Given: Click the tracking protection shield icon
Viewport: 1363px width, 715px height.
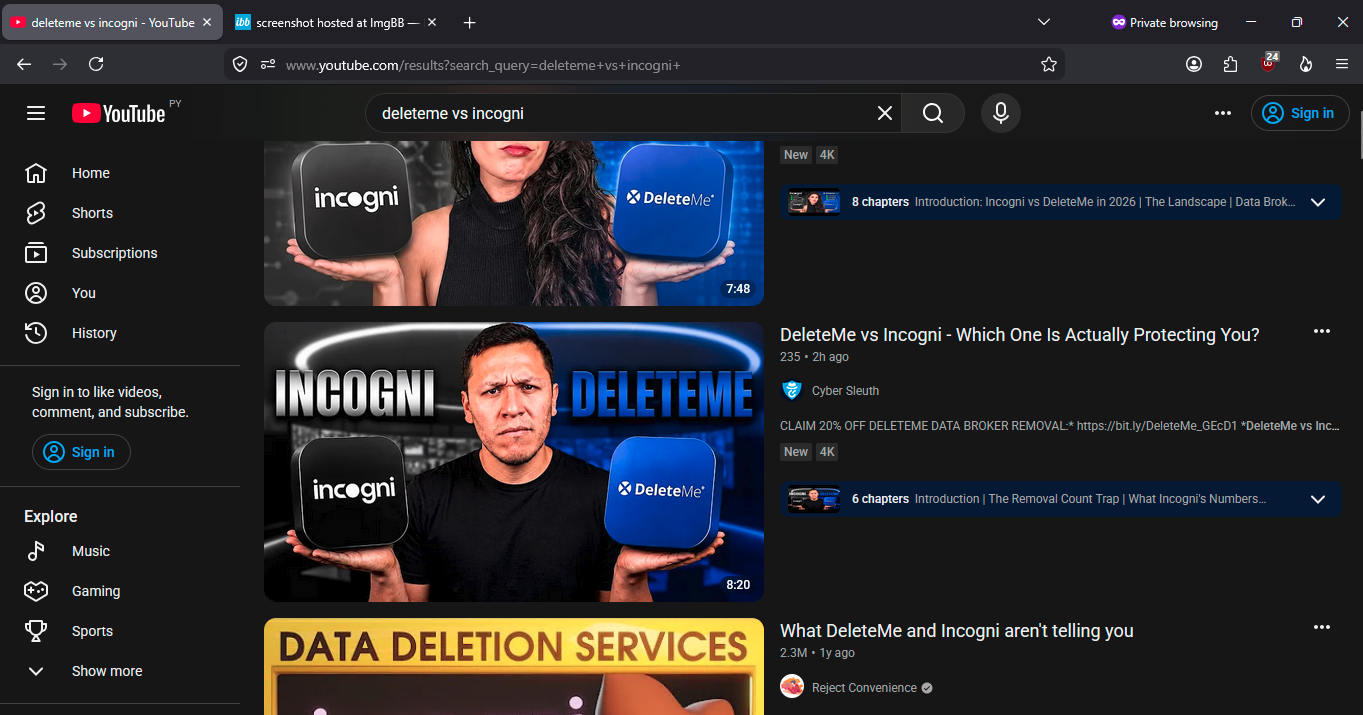Looking at the screenshot, I should pos(240,64).
